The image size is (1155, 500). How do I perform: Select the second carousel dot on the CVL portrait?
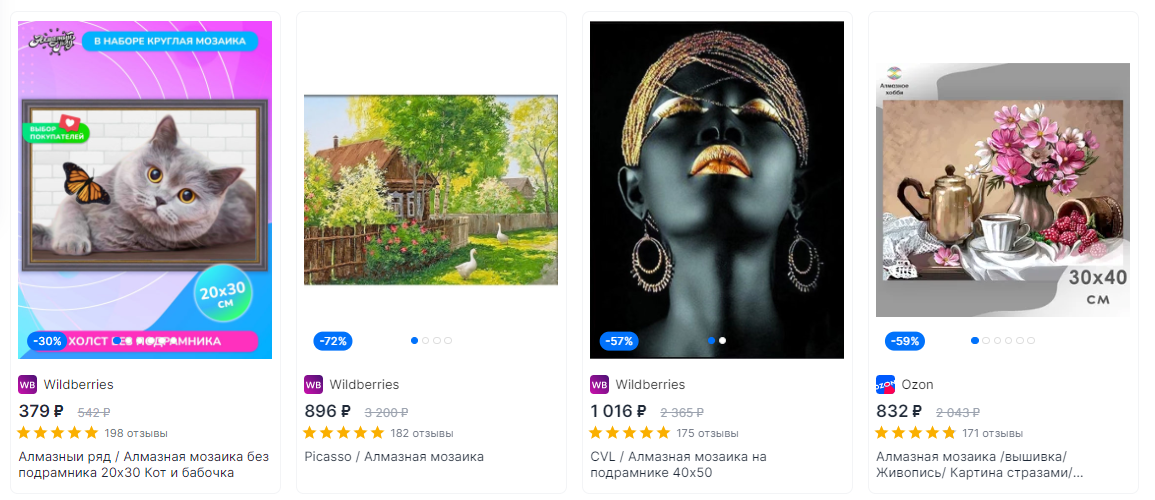point(723,341)
